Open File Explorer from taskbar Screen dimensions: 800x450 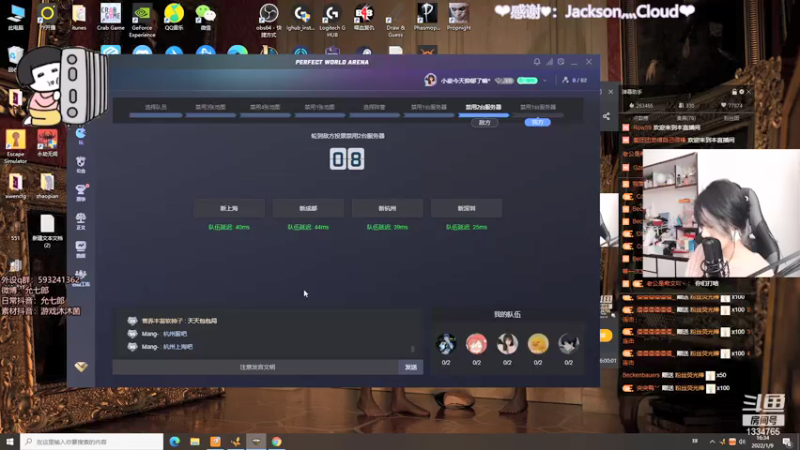point(195,442)
